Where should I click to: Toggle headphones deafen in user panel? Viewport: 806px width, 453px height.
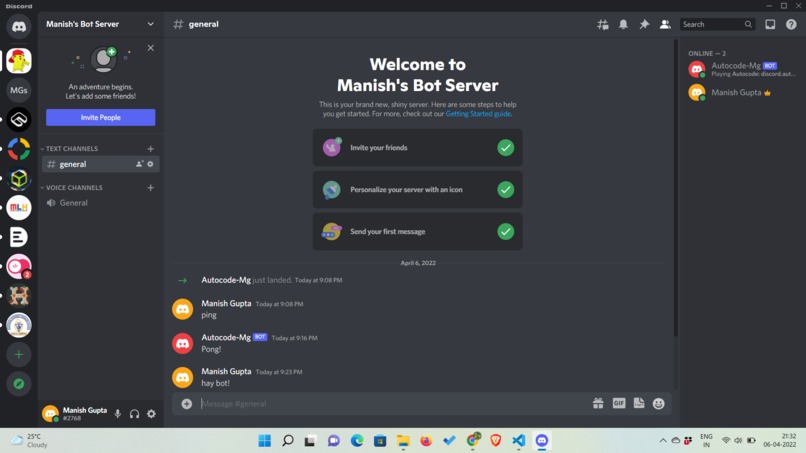134,413
